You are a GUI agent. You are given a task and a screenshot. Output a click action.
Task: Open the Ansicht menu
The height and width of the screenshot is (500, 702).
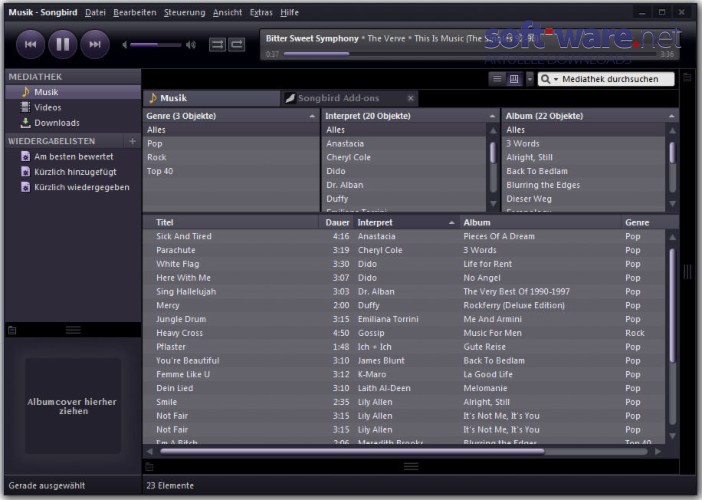(227, 13)
